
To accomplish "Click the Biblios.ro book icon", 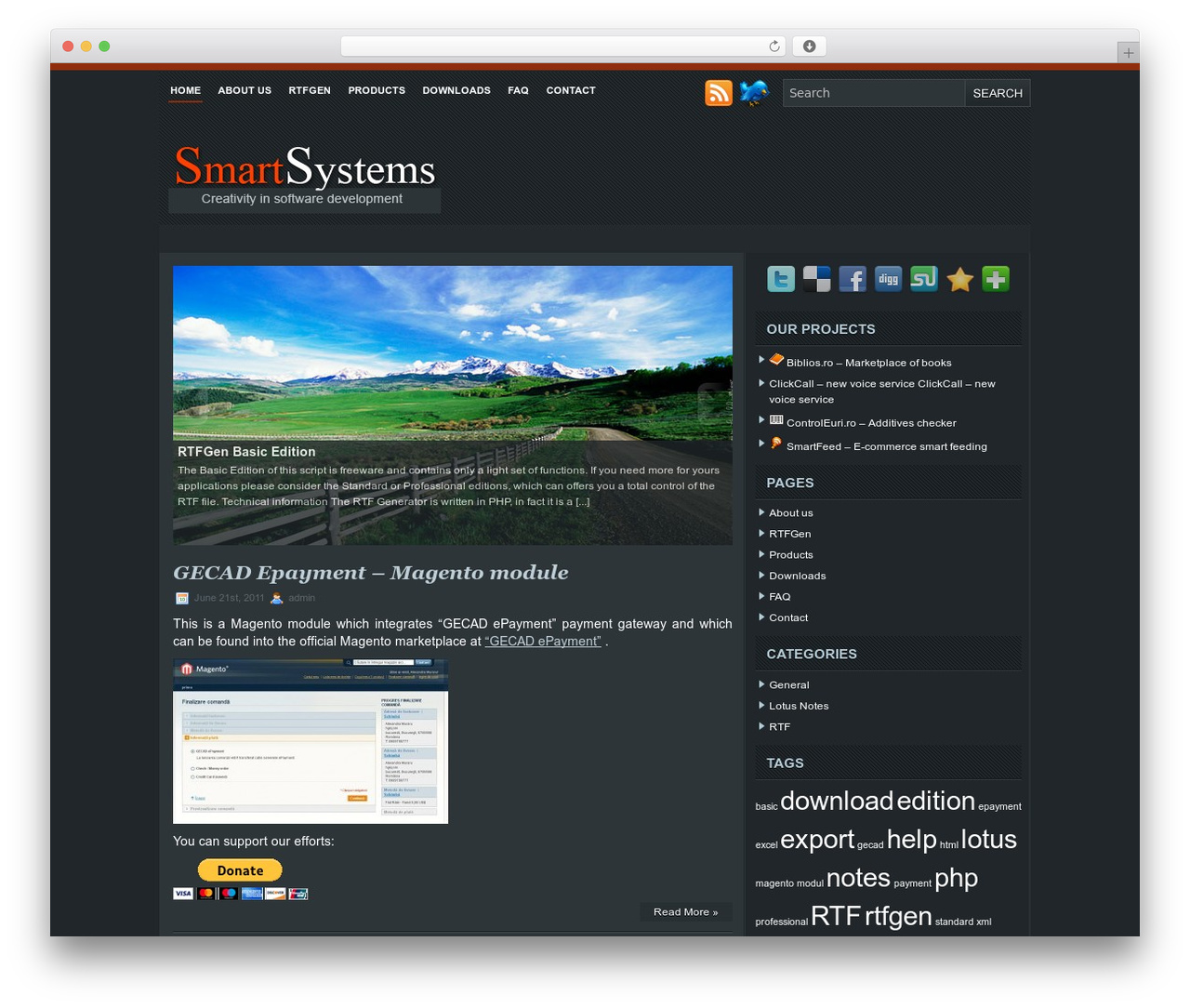I will 776,360.
